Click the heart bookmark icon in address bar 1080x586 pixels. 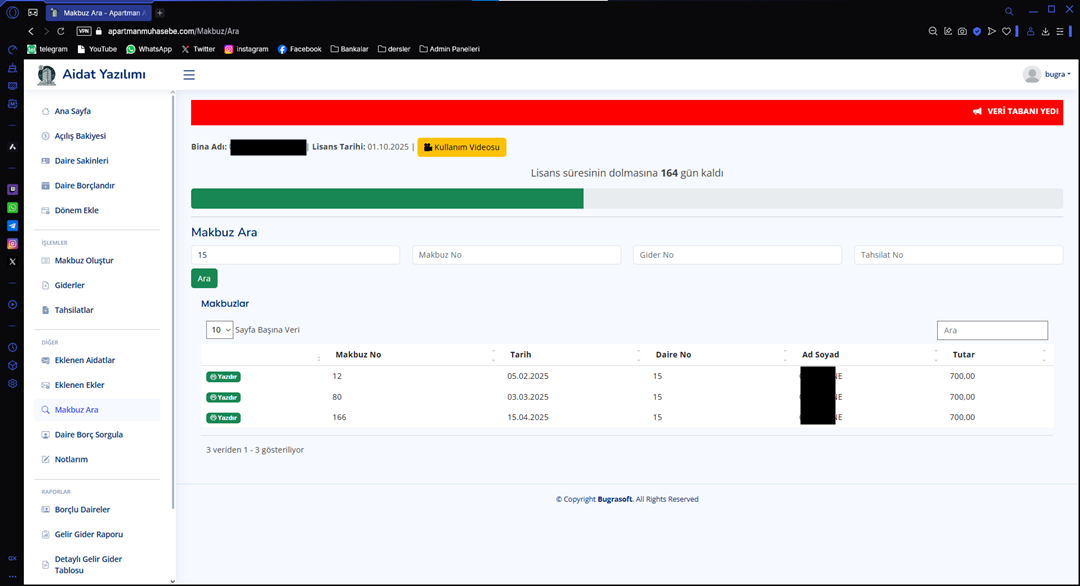point(1006,31)
